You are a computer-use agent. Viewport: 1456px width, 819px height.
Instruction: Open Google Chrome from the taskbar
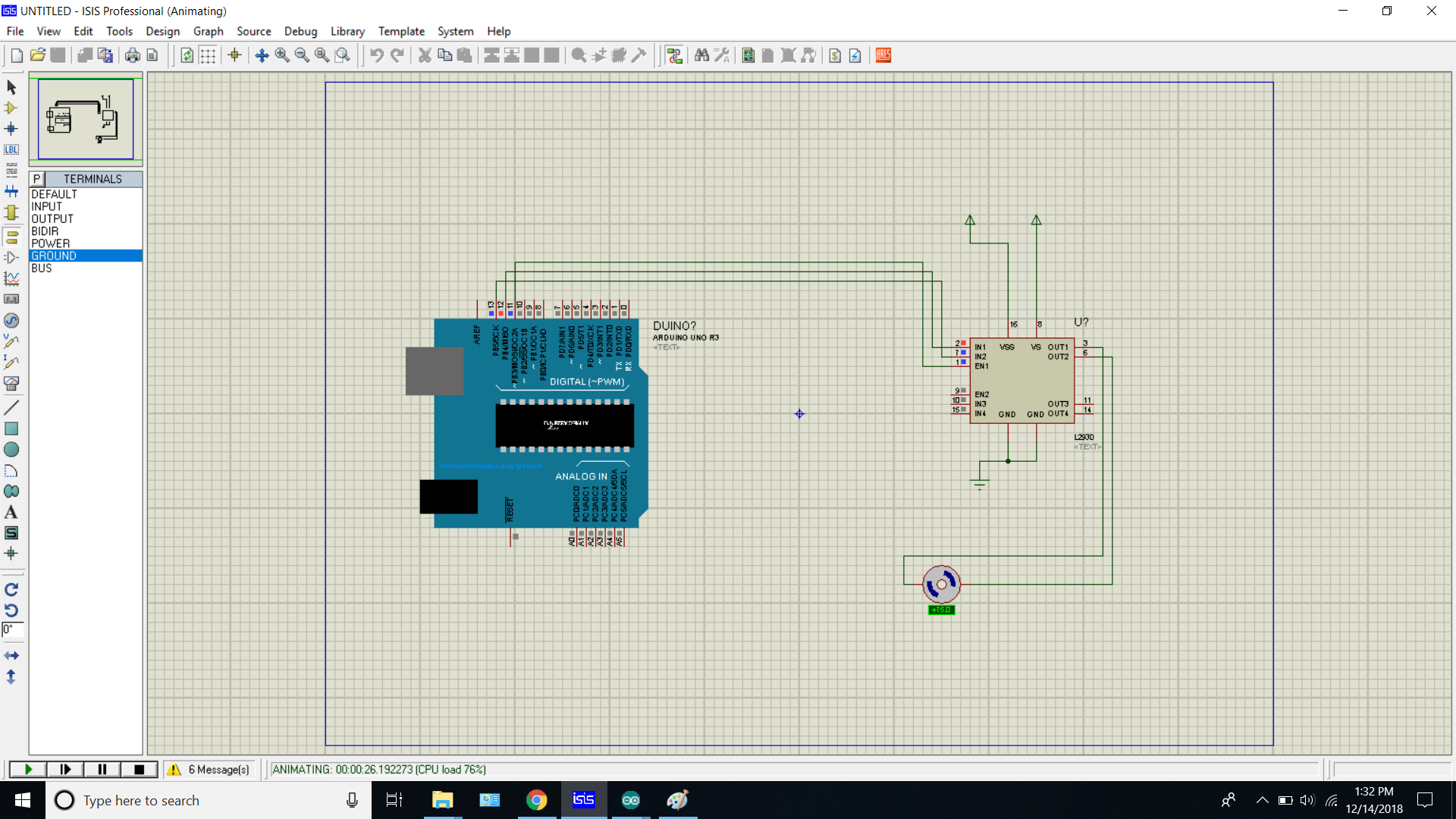pyautogui.click(x=536, y=800)
